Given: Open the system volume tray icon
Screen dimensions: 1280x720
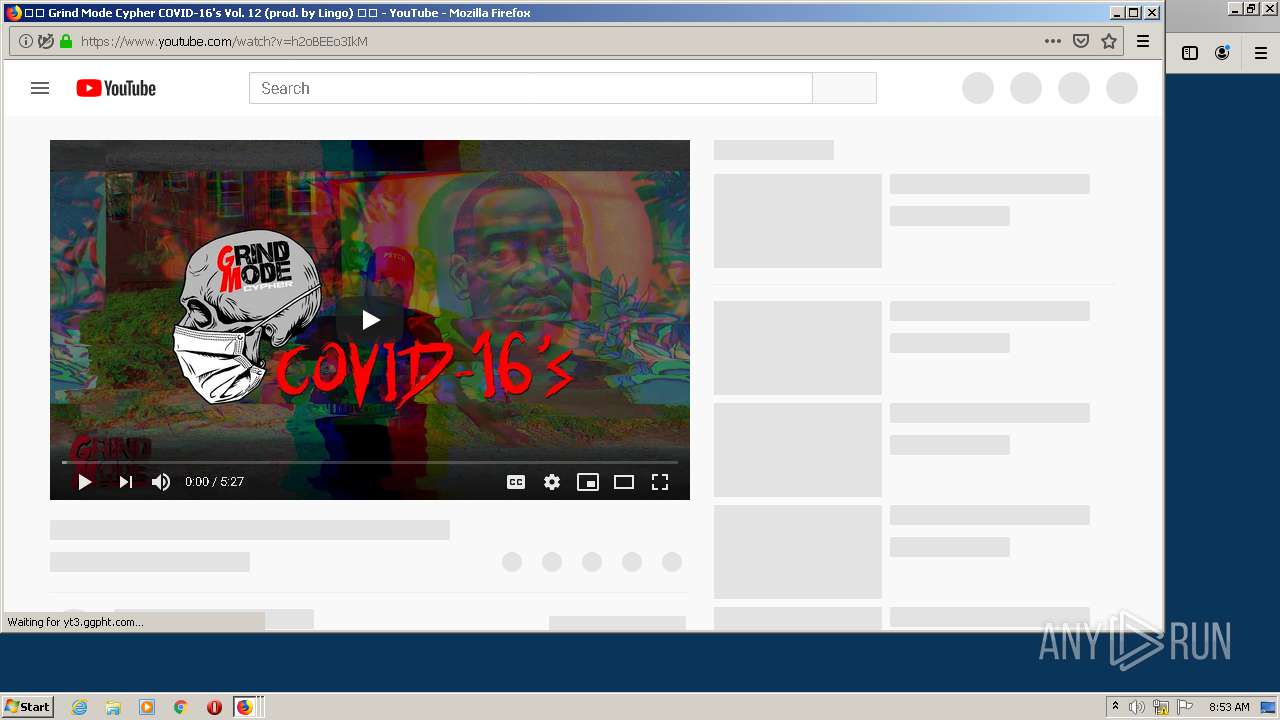Looking at the screenshot, I should pos(1136,707).
